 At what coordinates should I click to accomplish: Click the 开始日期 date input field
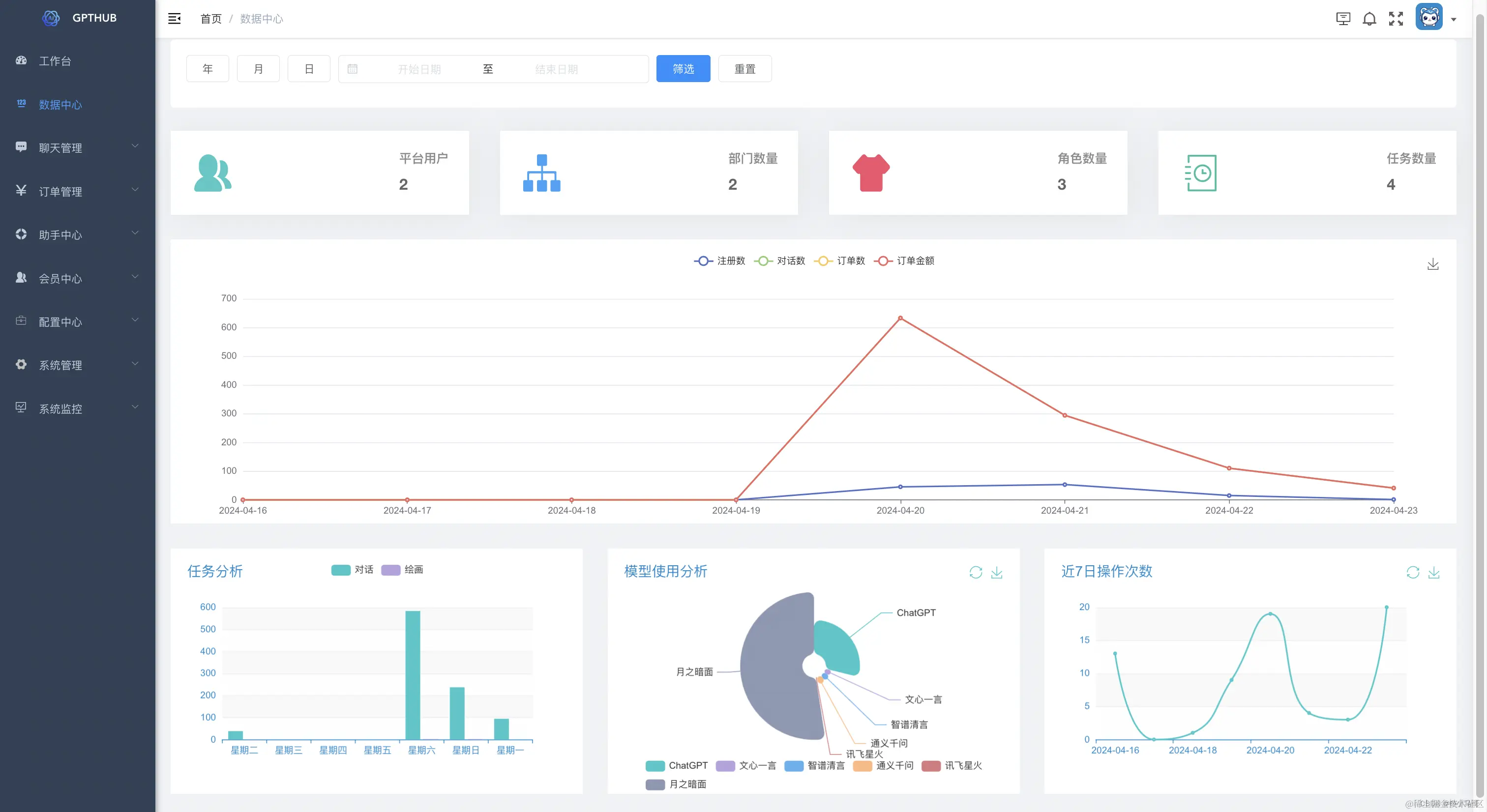[x=419, y=69]
